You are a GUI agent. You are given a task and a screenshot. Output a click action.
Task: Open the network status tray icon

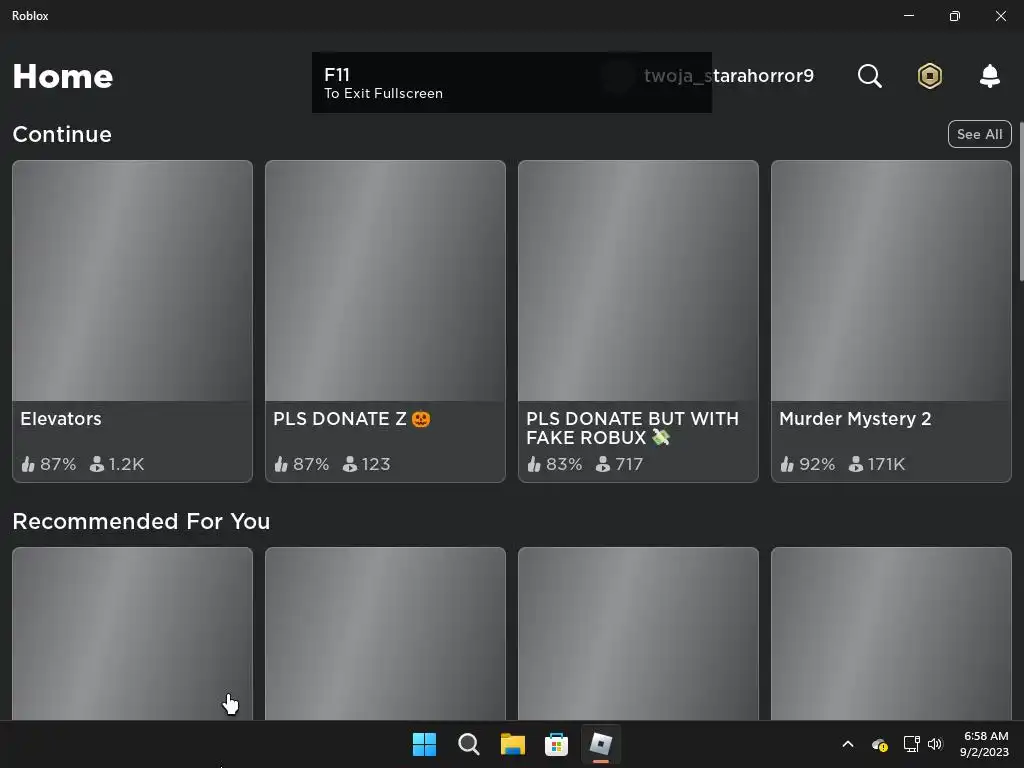click(x=911, y=744)
